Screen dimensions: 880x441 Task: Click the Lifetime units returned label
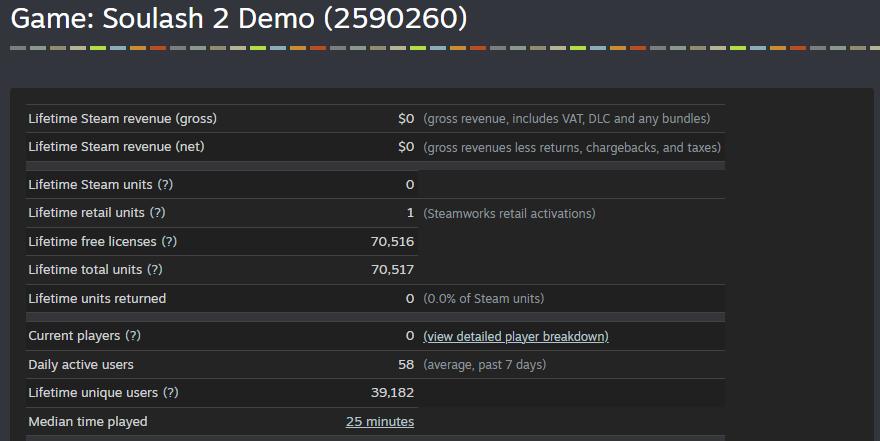97,298
